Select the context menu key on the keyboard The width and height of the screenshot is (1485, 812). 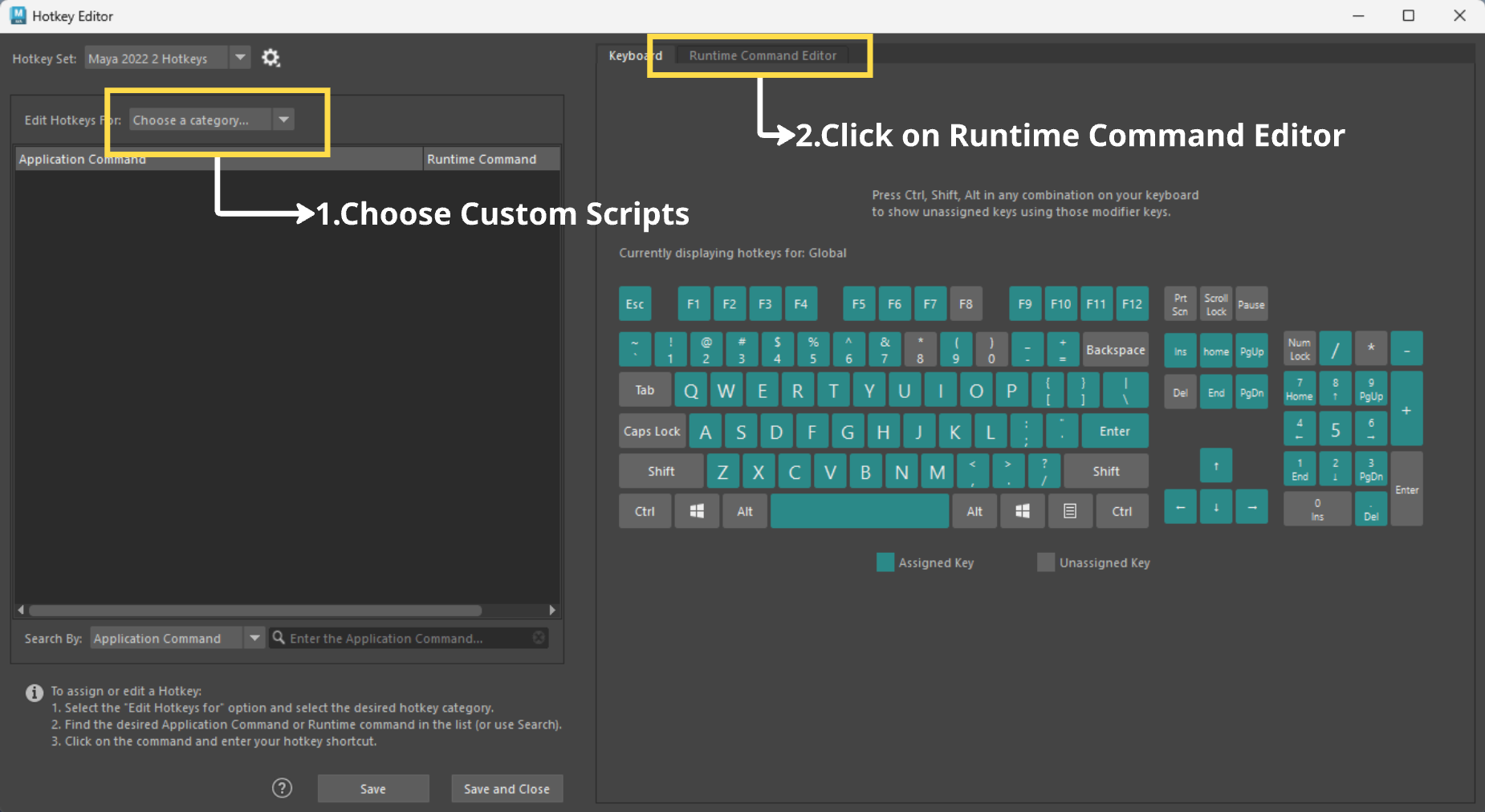(1070, 511)
